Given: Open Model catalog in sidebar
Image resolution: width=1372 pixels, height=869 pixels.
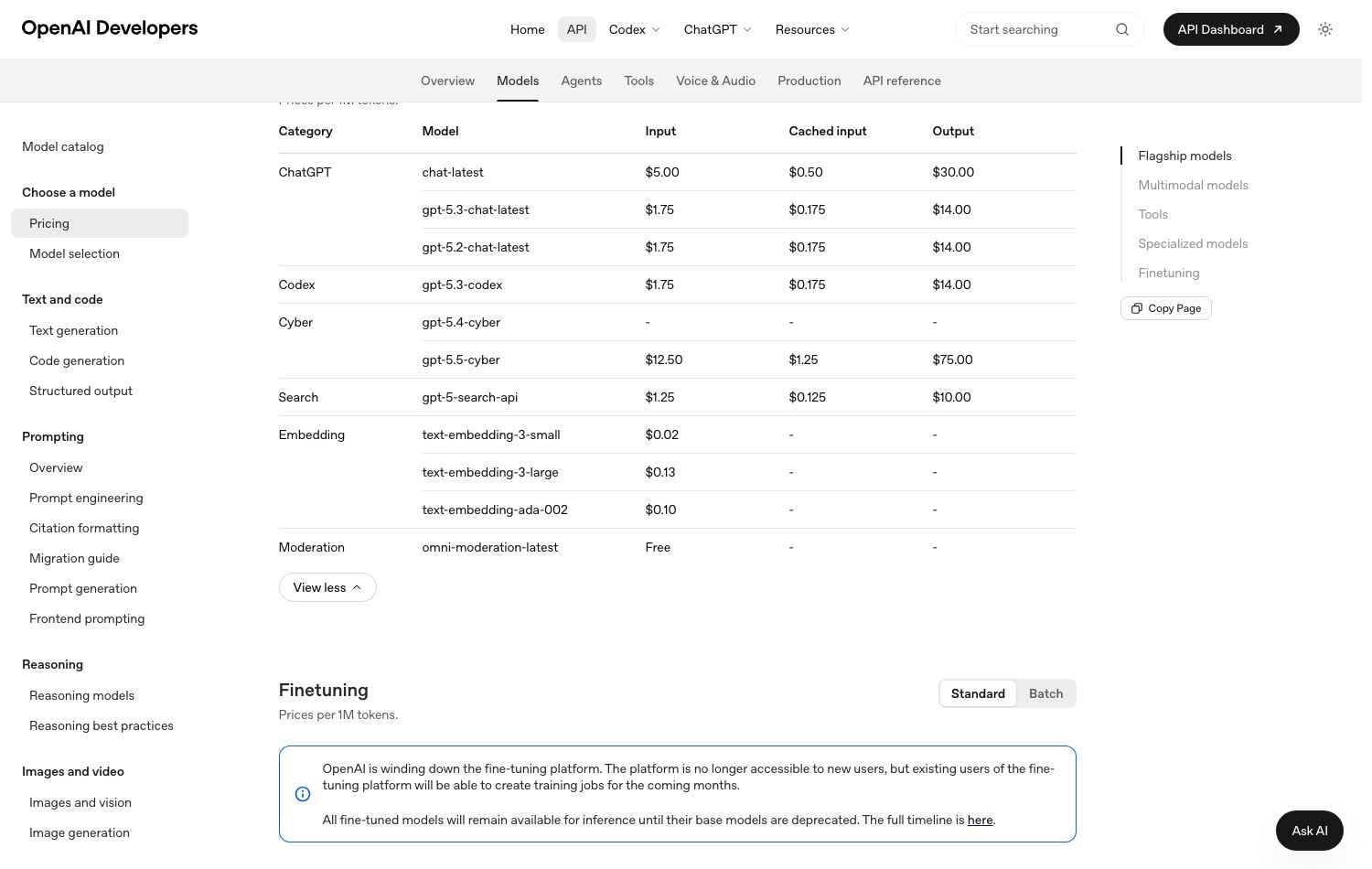Looking at the screenshot, I should tap(63, 146).
